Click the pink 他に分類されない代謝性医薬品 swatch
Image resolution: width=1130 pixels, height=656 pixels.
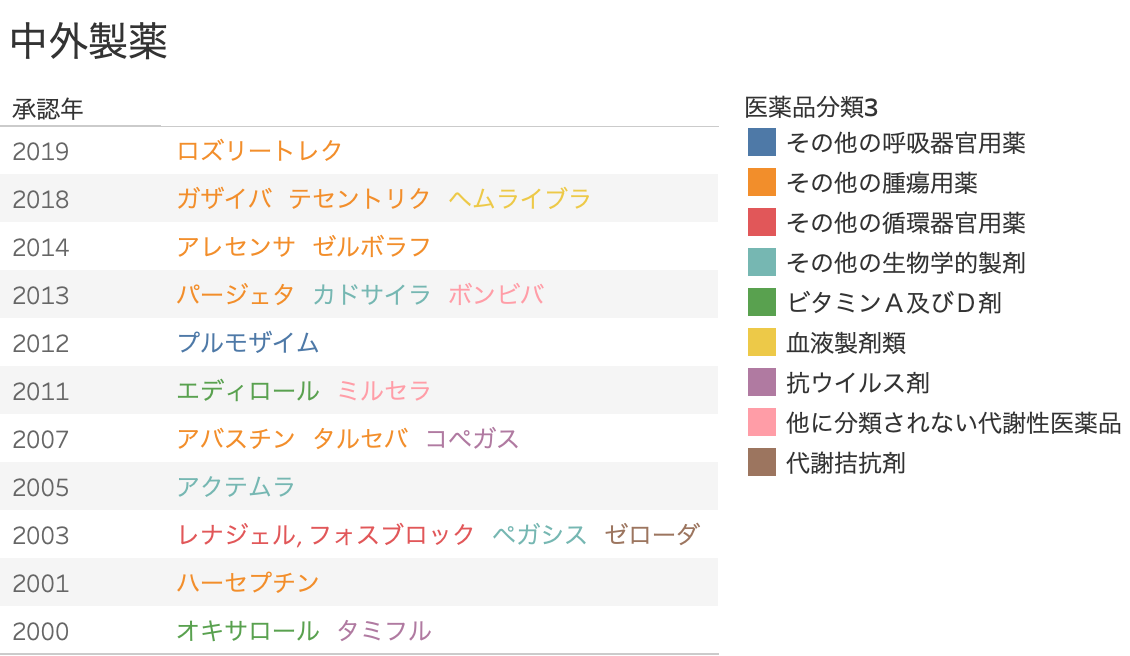[x=762, y=422]
